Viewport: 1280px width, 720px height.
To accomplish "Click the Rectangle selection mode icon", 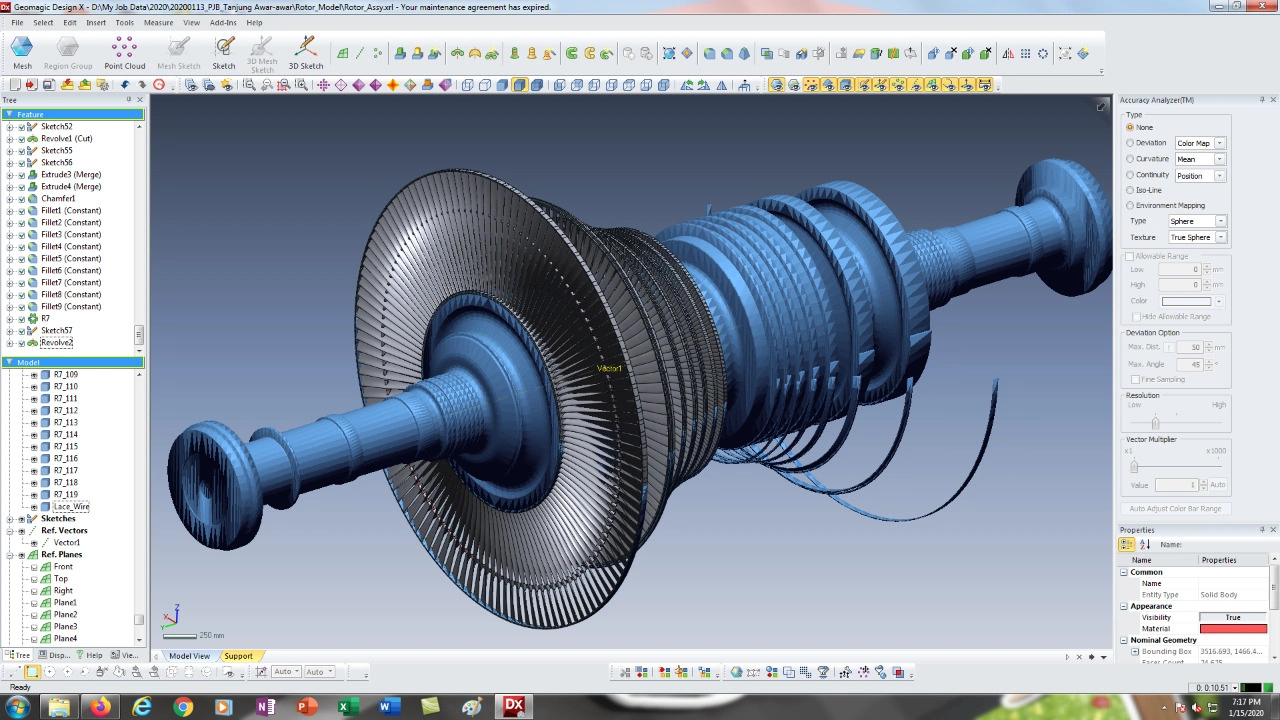I will [x=32, y=672].
